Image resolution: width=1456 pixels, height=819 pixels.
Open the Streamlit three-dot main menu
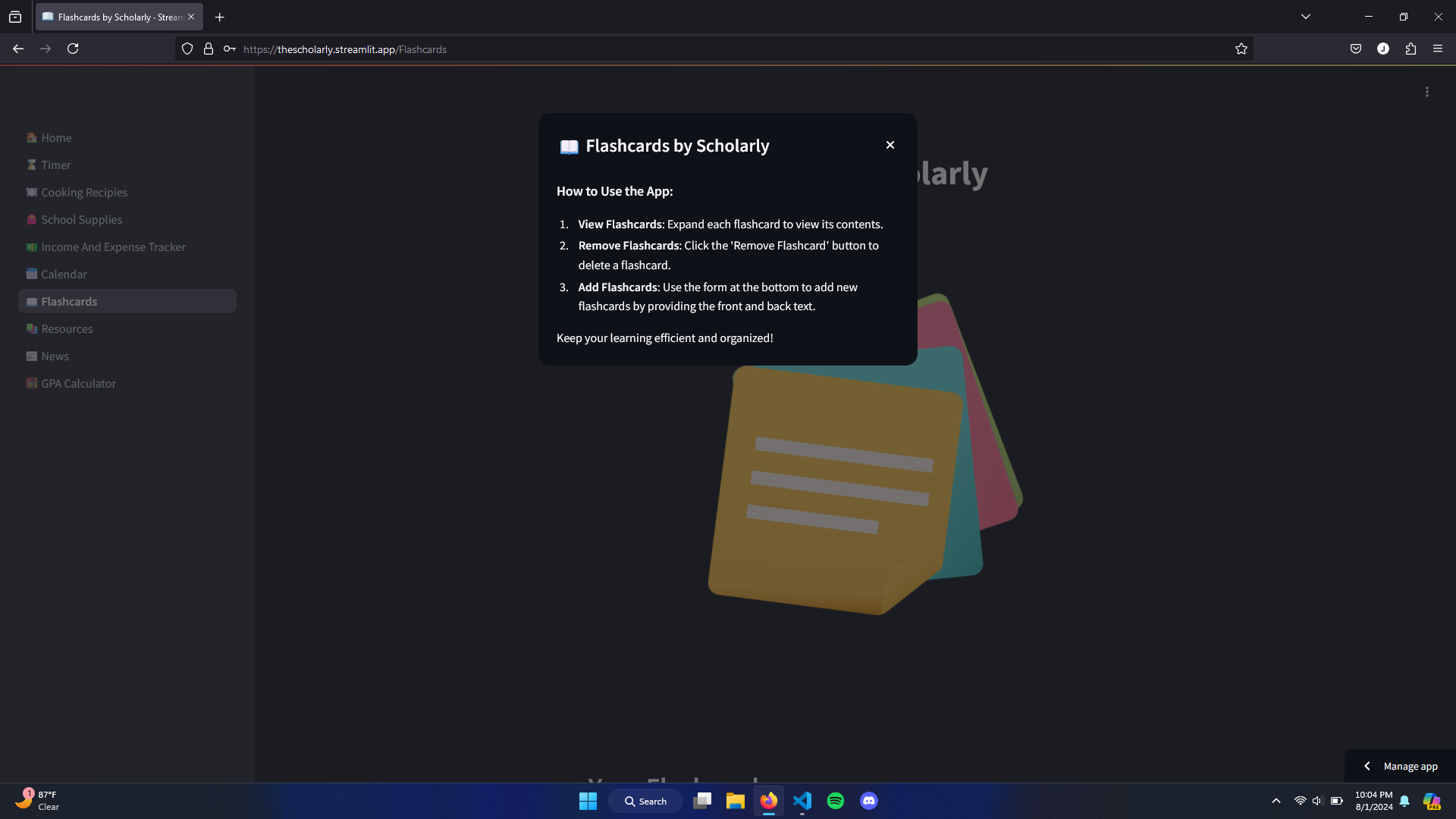[x=1426, y=92]
